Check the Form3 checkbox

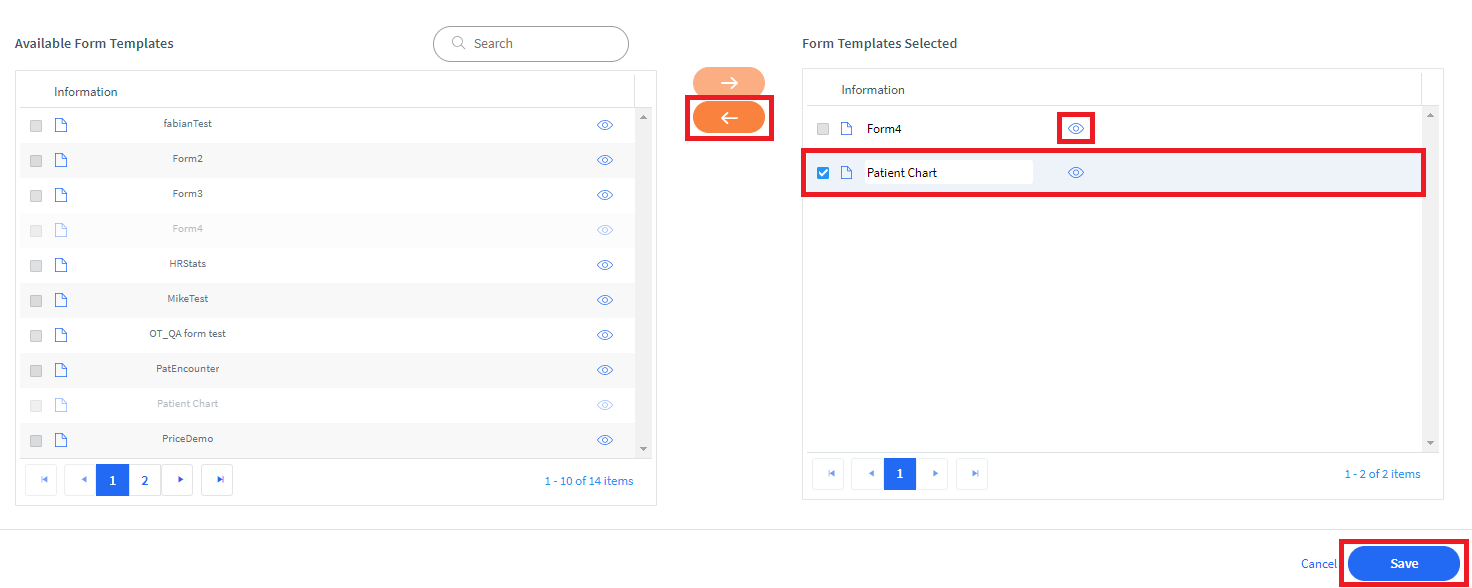coord(36,196)
